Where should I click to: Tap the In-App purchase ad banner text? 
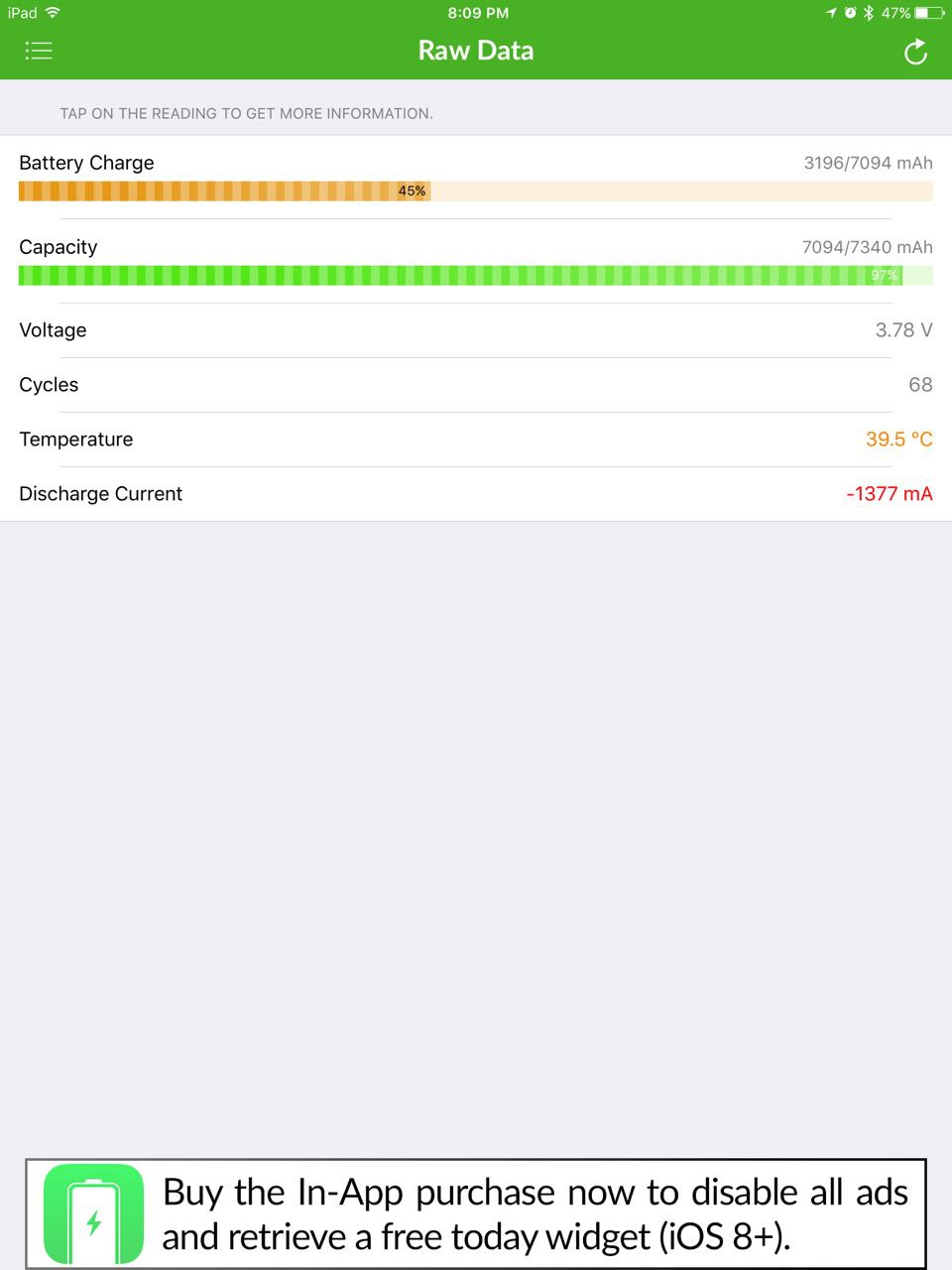pyautogui.click(x=535, y=1213)
